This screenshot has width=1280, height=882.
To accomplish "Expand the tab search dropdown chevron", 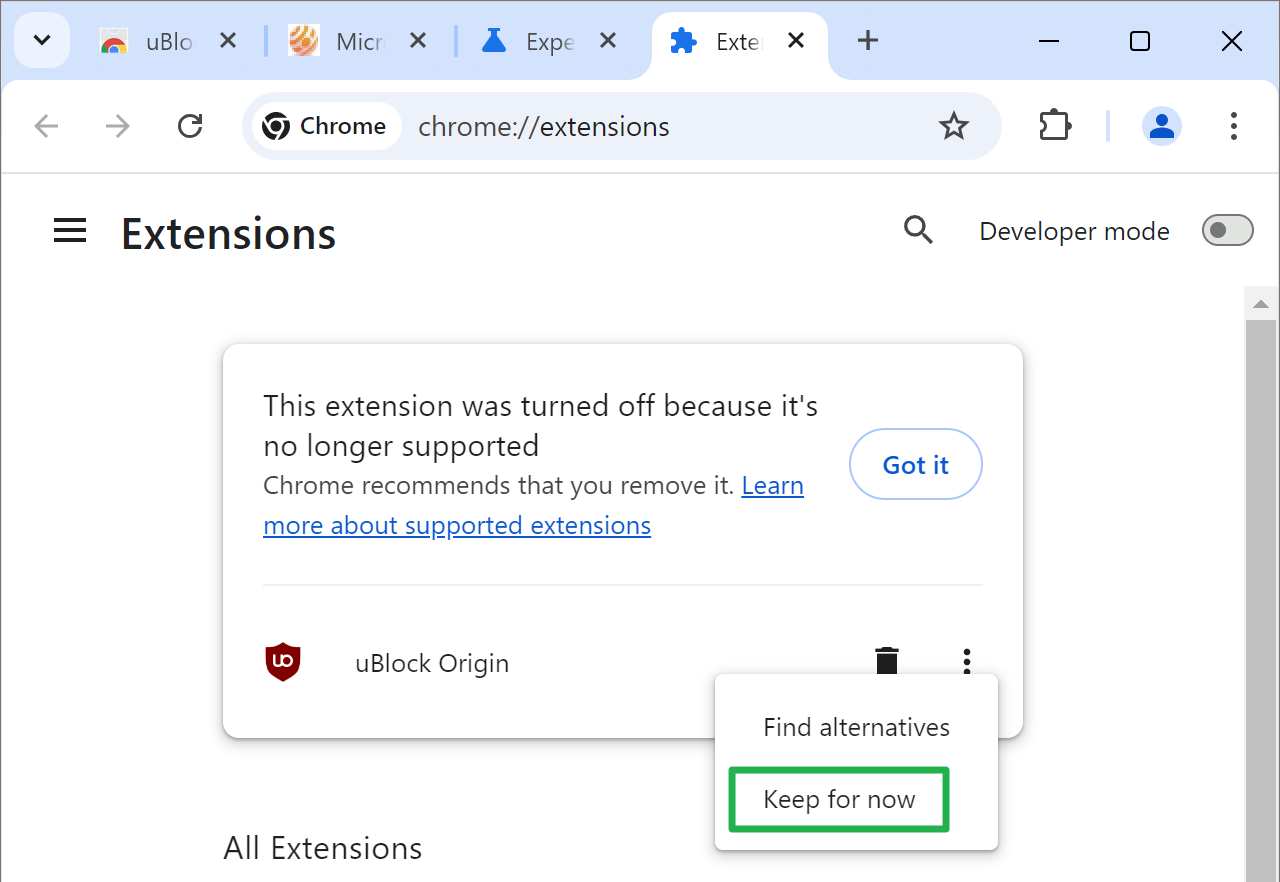I will coord(42,41).
